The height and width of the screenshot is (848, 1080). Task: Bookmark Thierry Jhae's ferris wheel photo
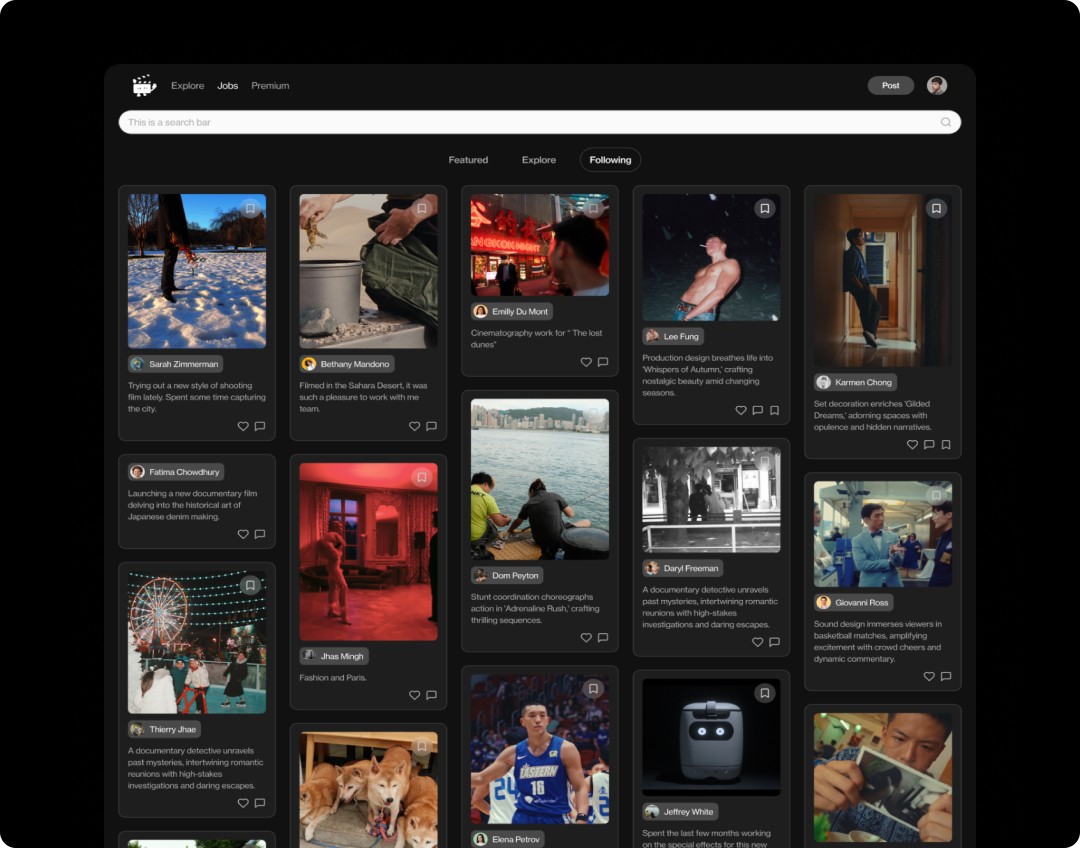click(250, 585)
